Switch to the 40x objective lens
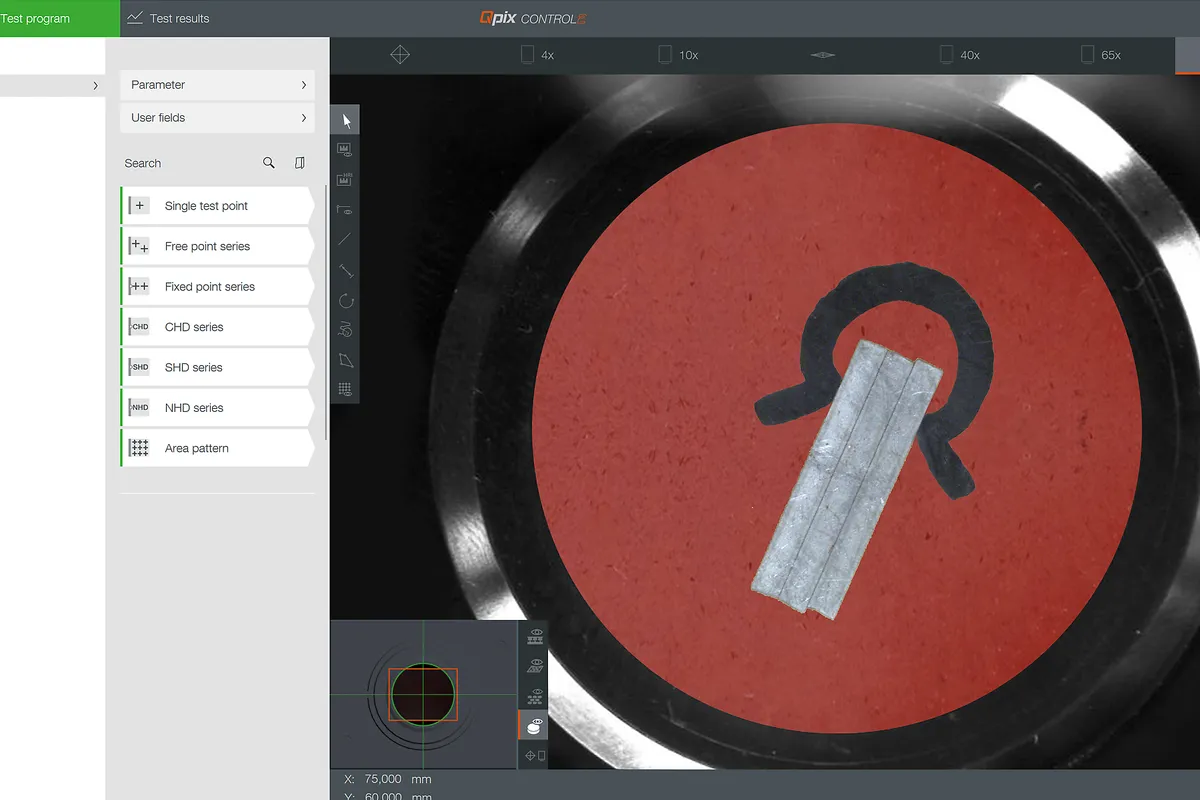Screen dimensions: 1200x800 959,55
